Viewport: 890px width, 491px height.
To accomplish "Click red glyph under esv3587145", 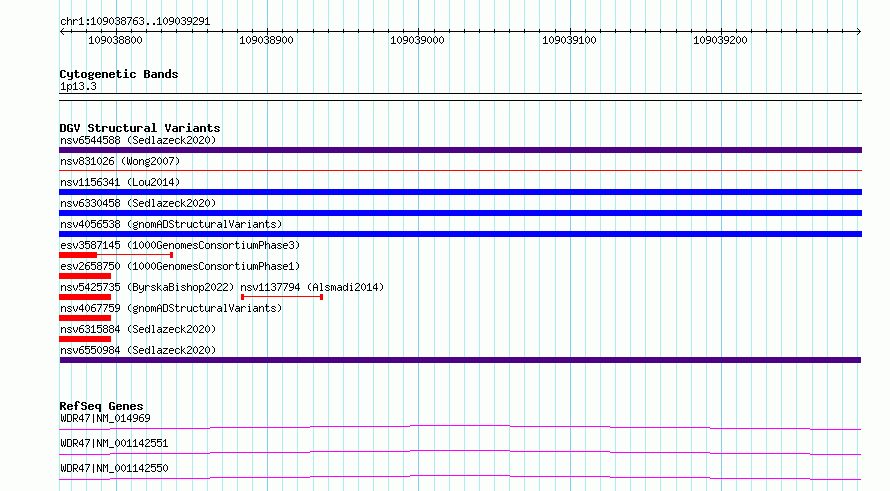I will (116, 255).
